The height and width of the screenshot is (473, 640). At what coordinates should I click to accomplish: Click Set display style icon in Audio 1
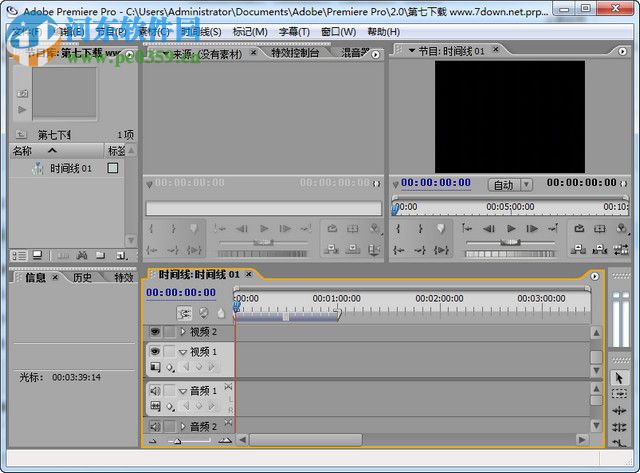155,406
